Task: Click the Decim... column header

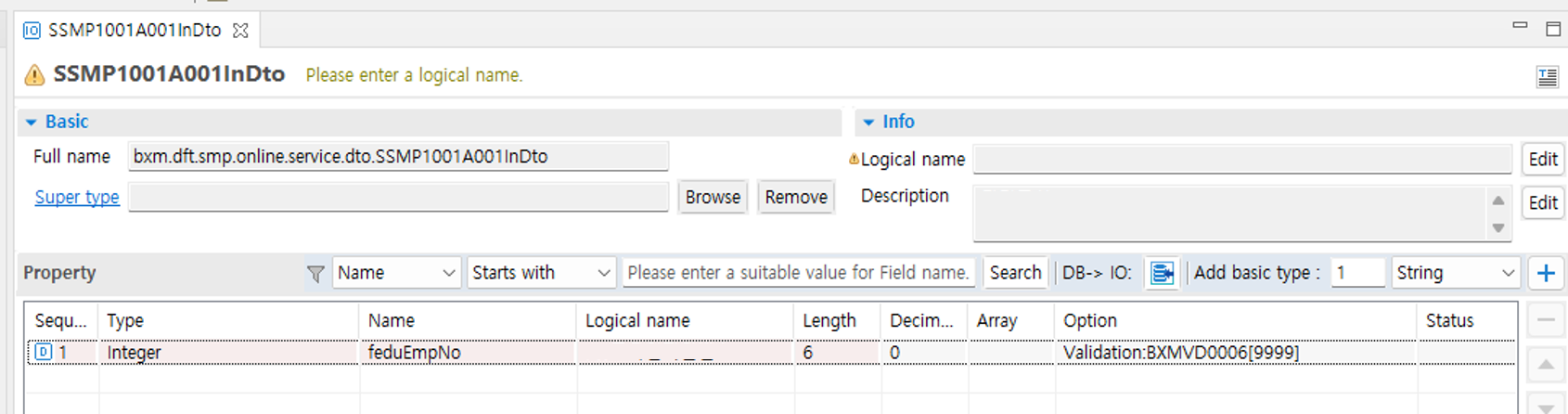Action: (923, 320)
